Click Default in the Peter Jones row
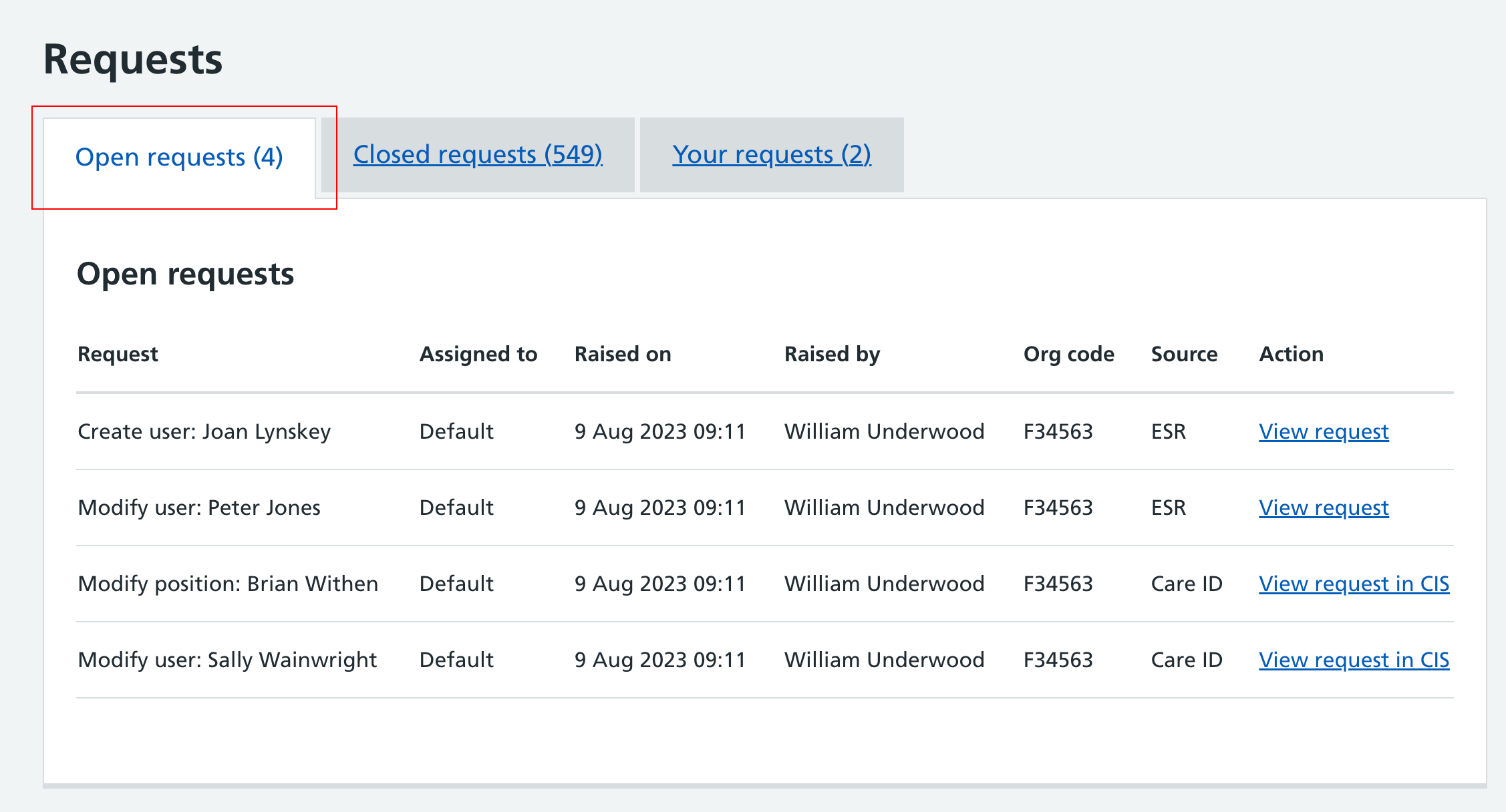The height and width of the screenshot is (812, 1506). pyautogui.click(x=456, y=508)
